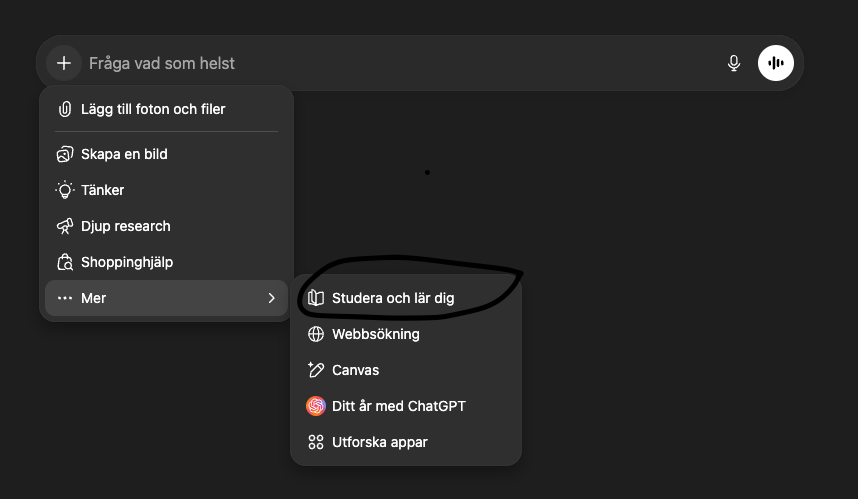The width and height of the screenshot is (858, 499).
Task: Click the three dots on Mer
Action: 65,298
